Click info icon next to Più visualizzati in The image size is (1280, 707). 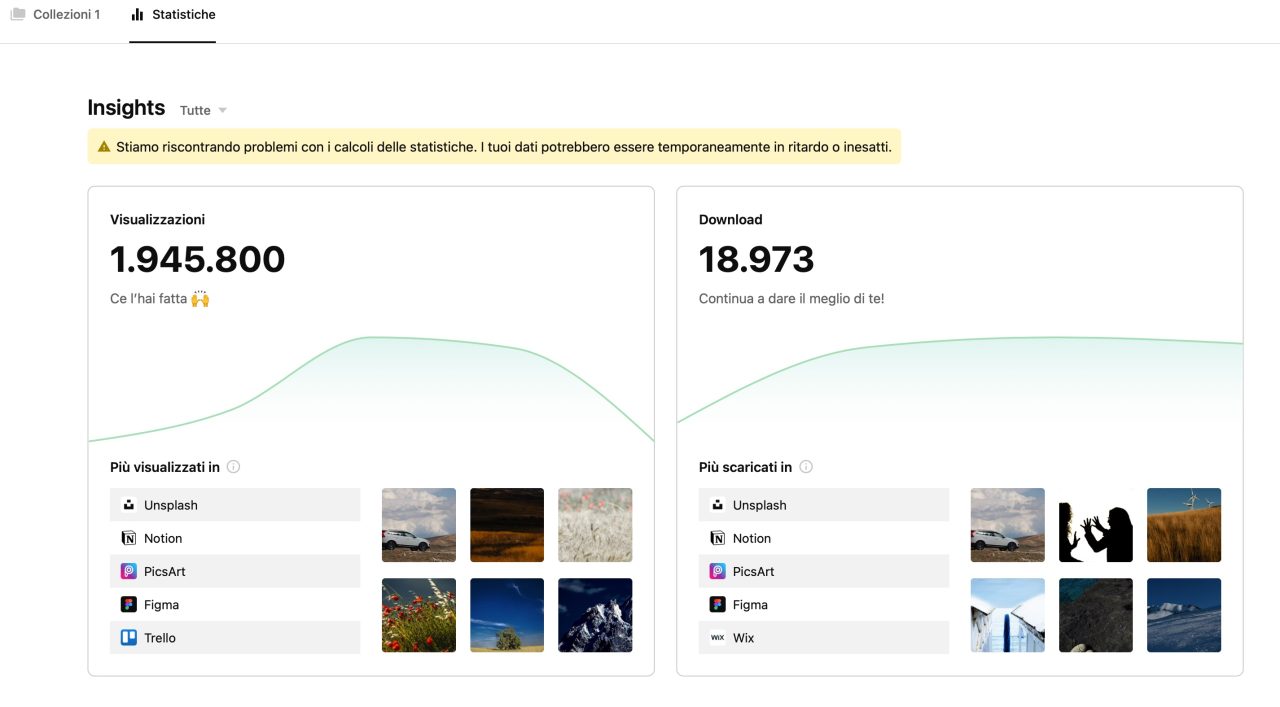tap(233, 467)
